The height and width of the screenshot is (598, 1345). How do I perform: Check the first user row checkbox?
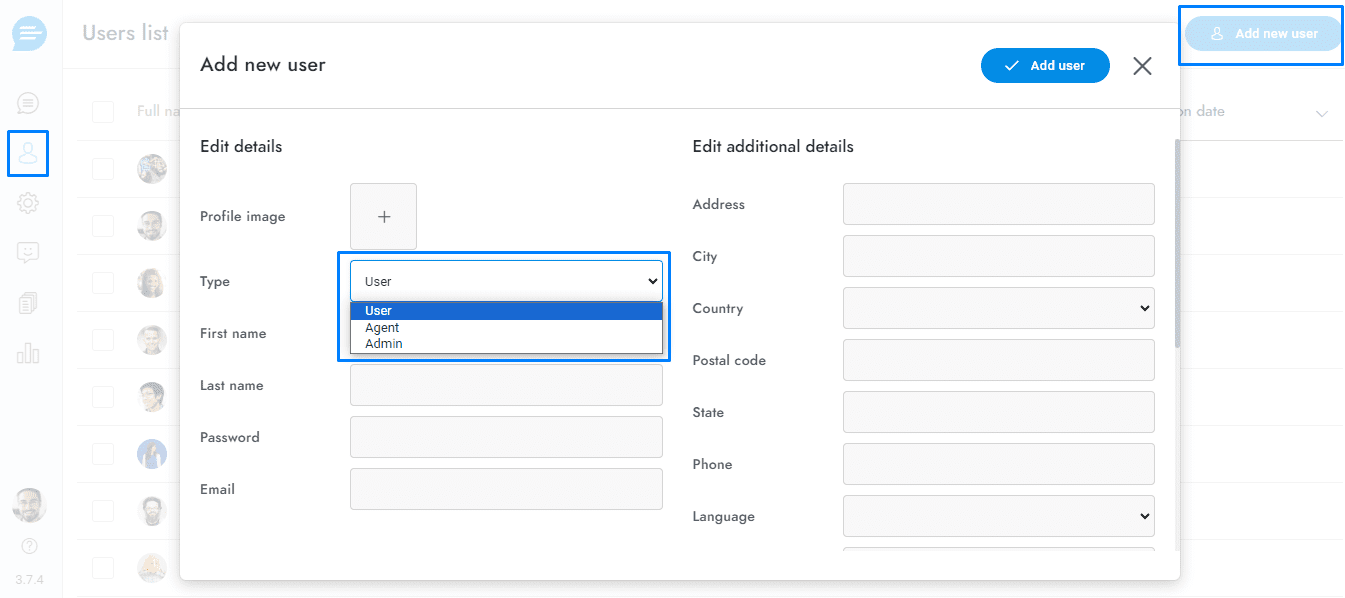click(x=103, y=169)
